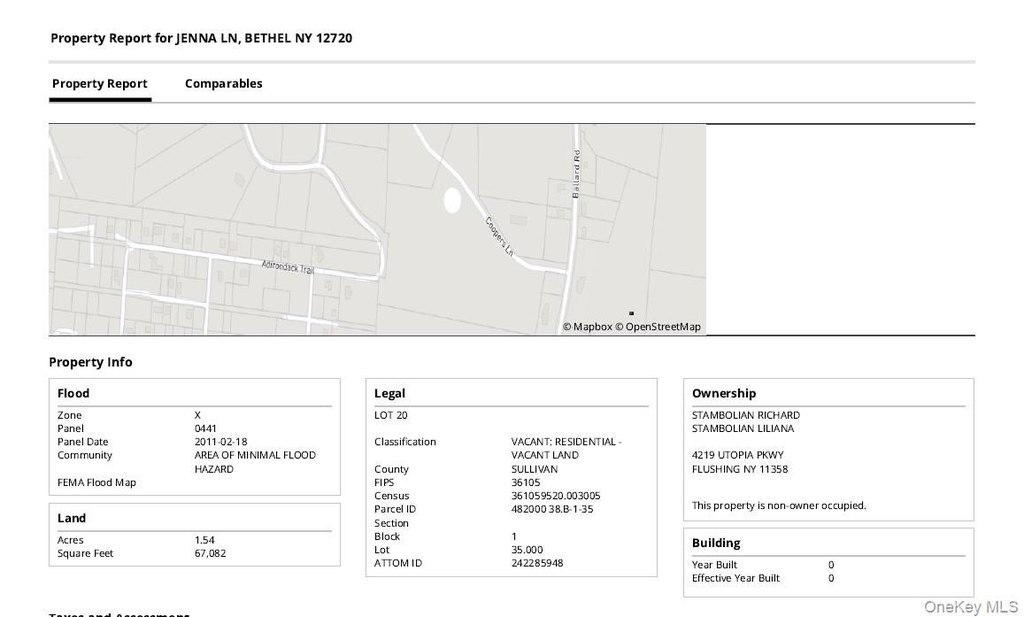Click the Parcel ID value 482000 38.B-1-35
Image resolution: width=1024 pixels, height=617 pixels.
552,509
